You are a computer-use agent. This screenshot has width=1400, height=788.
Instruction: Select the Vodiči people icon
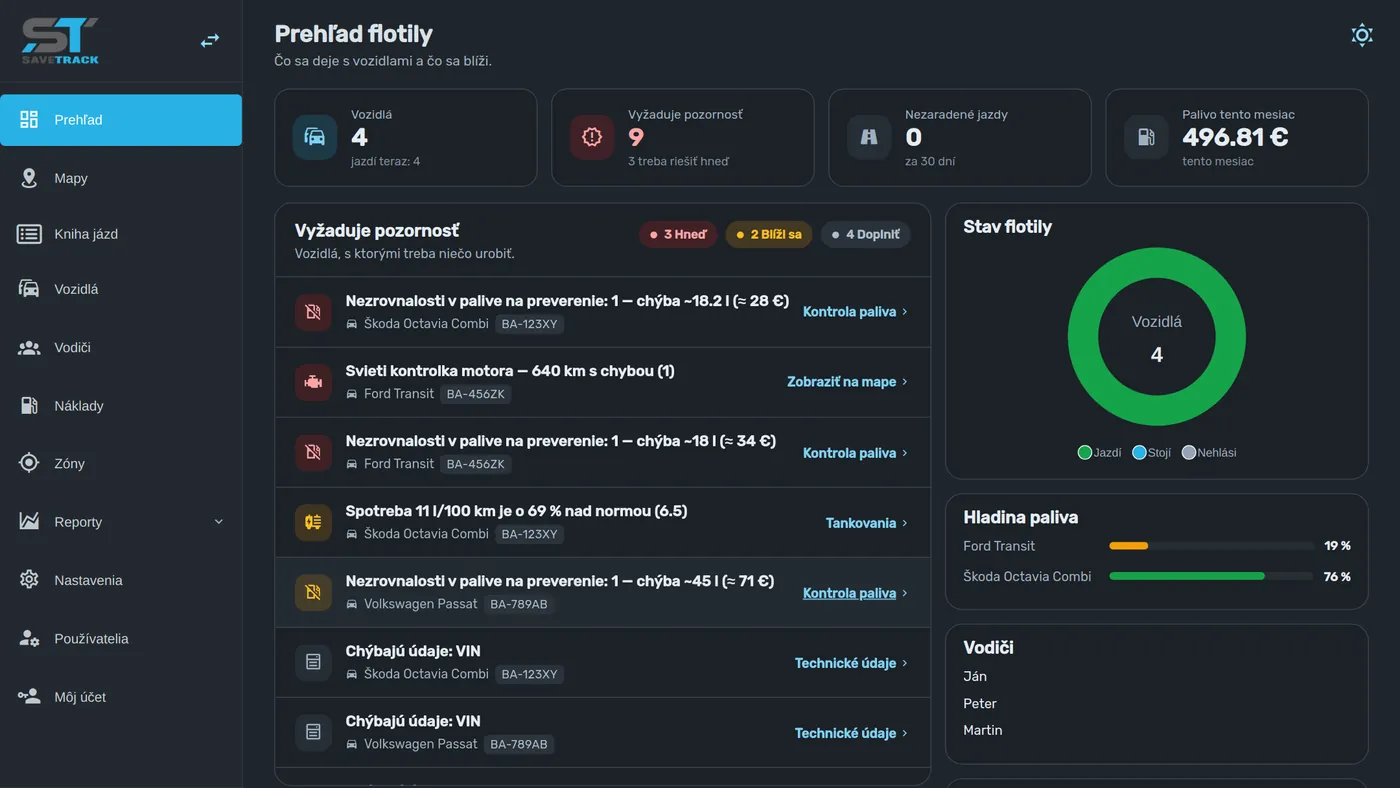pyautogui.click(x=29, y=348)
